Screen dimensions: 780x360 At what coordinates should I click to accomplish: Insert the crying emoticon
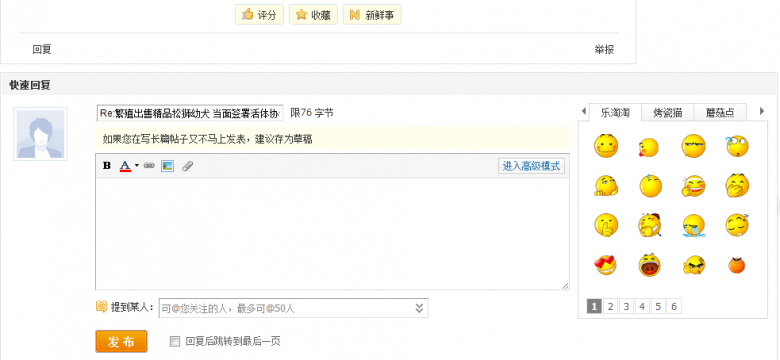point(693,225)
